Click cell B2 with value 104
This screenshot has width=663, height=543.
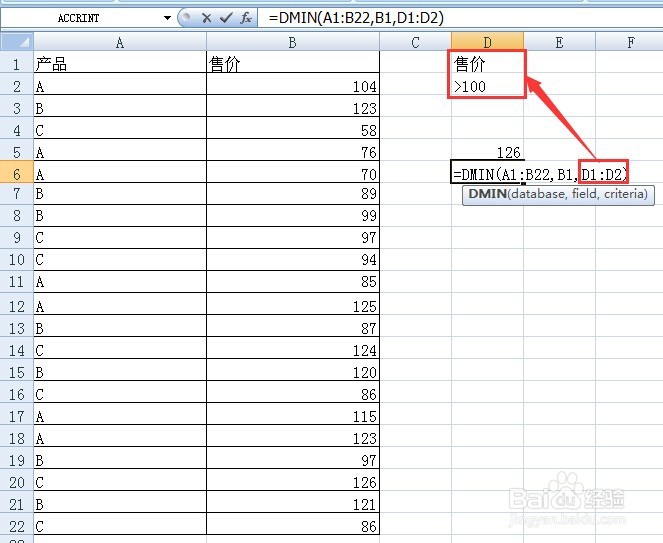(x=293, y=84)
